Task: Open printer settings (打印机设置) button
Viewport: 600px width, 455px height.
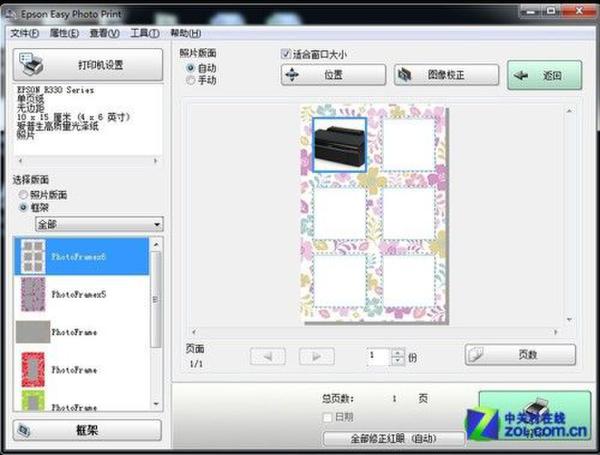Action: 88,65
